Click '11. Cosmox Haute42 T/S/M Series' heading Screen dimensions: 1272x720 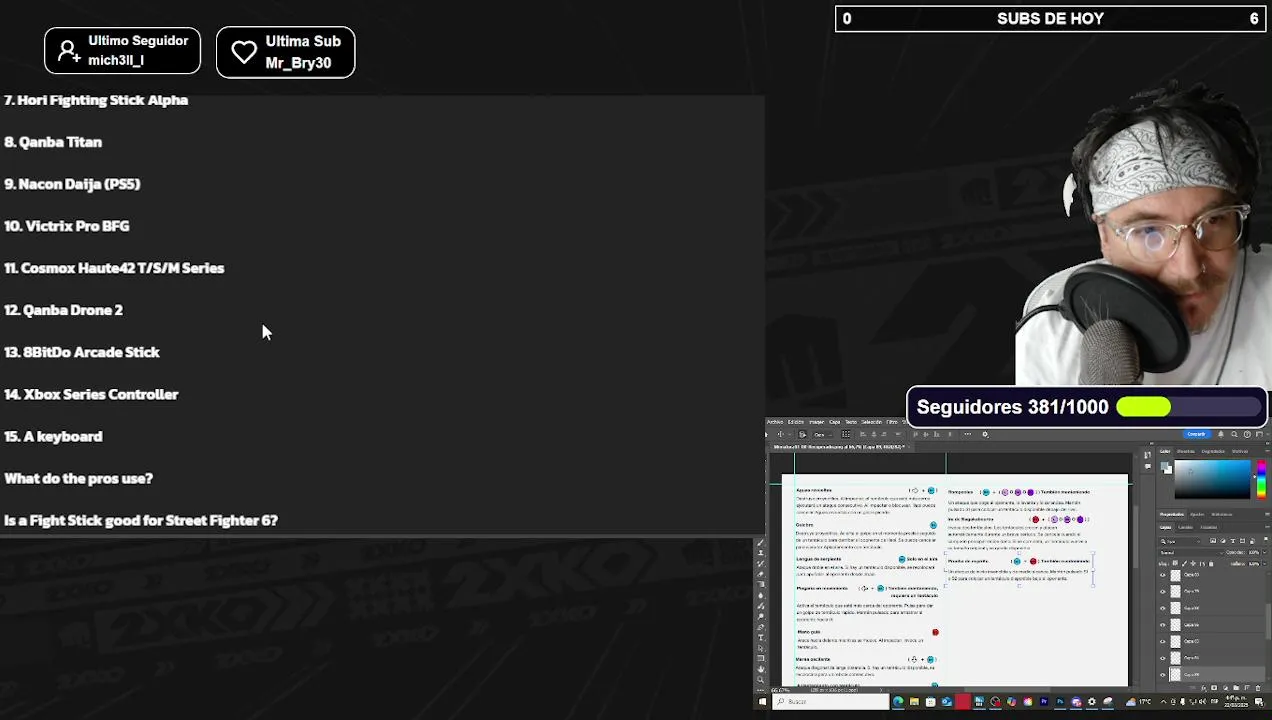(x=114, y=268)
